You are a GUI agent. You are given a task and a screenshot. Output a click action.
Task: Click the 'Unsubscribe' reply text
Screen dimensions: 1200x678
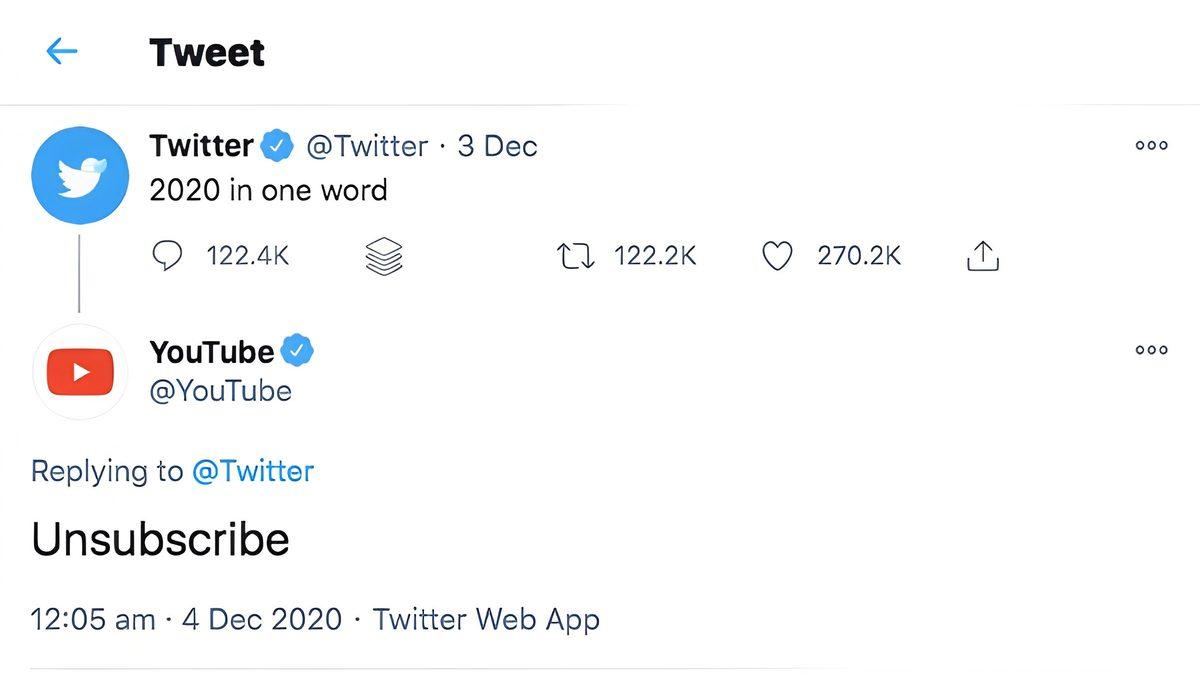[x=160, y=540]
